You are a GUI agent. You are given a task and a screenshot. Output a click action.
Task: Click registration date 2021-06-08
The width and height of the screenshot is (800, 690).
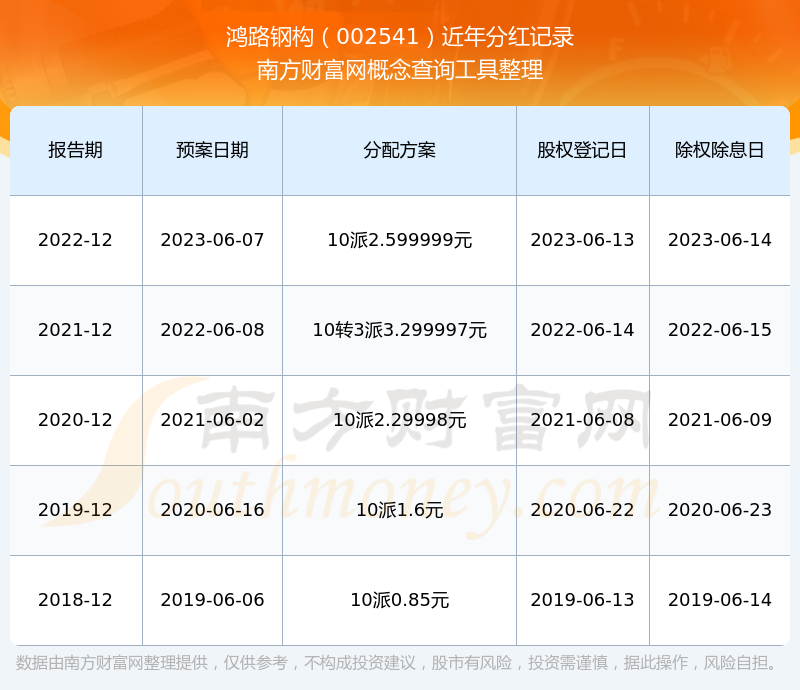[x=582, y=420]
